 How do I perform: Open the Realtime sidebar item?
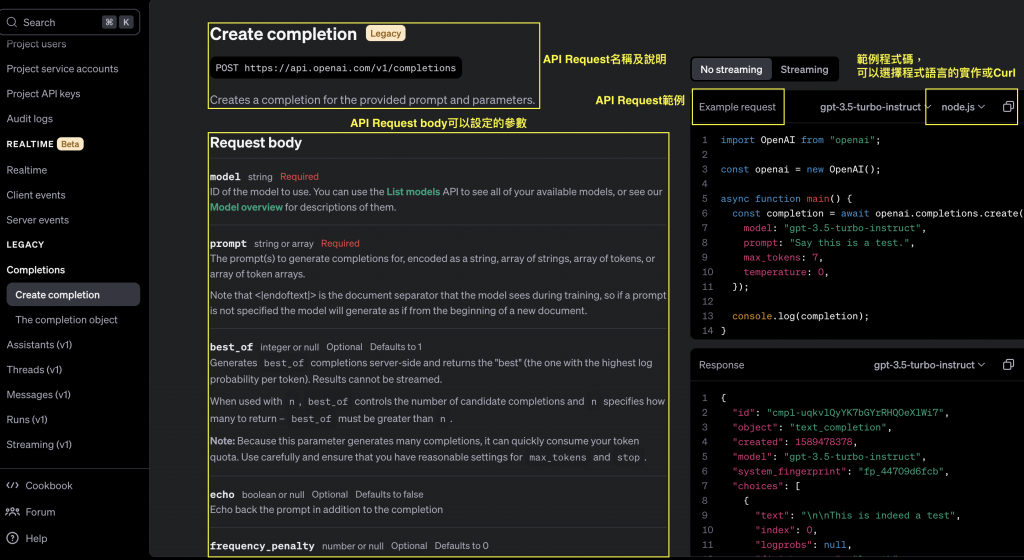(x=27, y=170)
